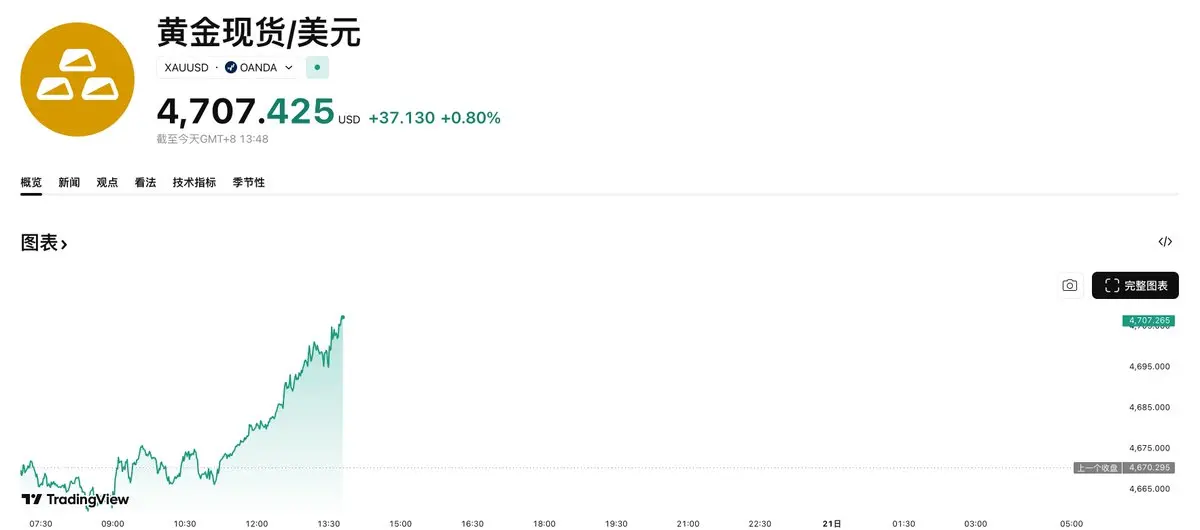1200x530 pixels.
Task: Click the OANDA broker logo icon
Action: 230,68
